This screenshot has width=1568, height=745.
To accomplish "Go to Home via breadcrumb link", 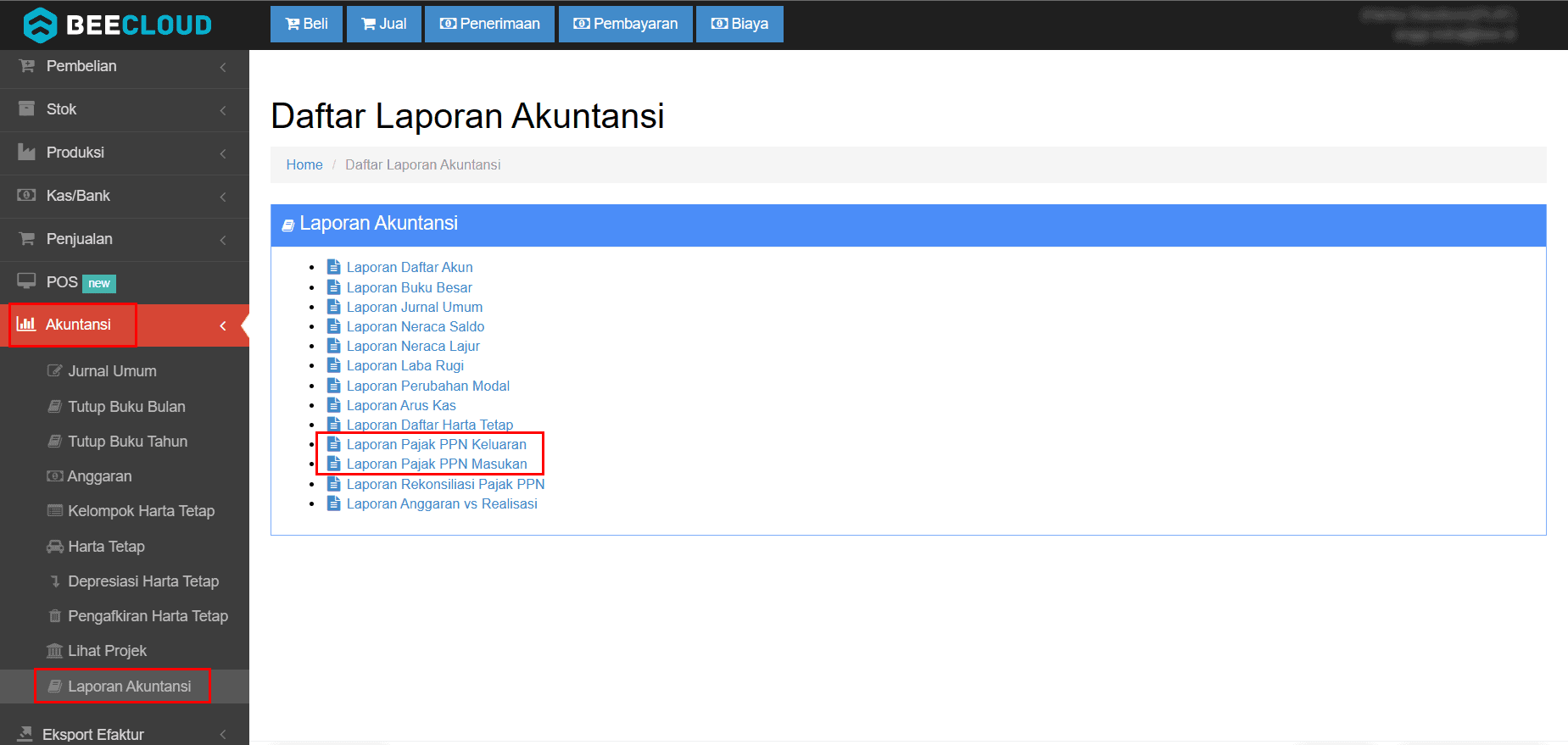I will (304, 164).
